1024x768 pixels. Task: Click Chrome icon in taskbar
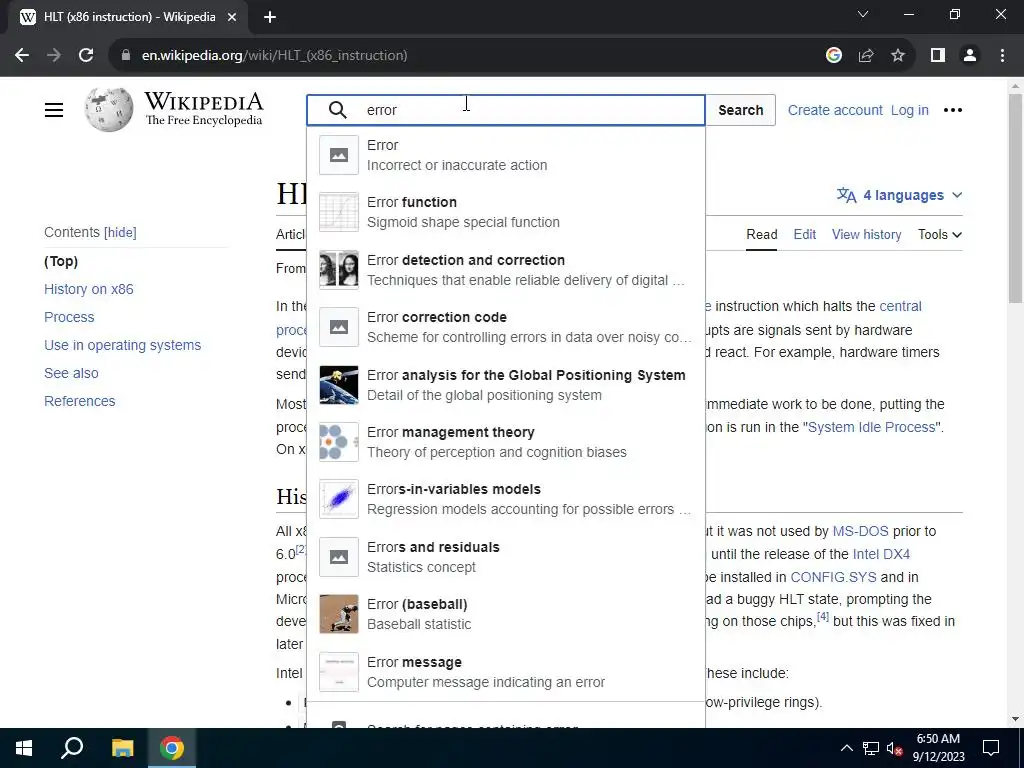point(172,748)
